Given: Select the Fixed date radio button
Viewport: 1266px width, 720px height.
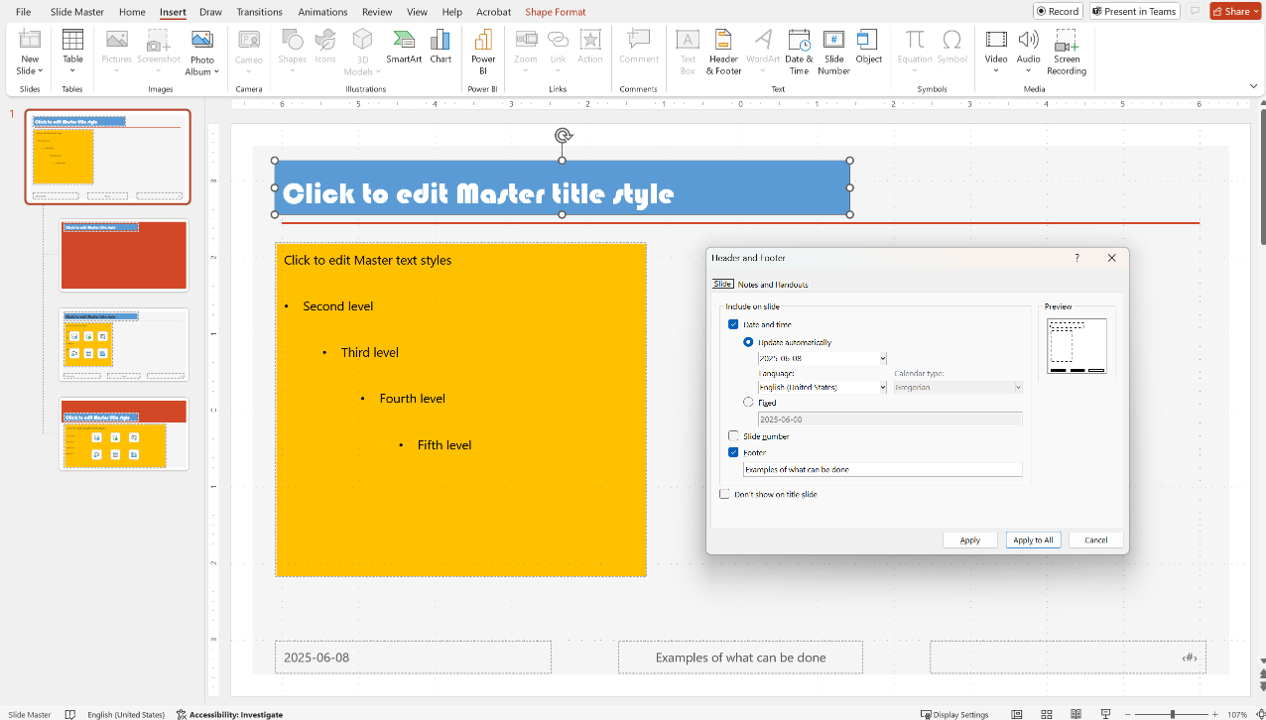Looking at the screenshot, I should pyautogui.click(x=748, y=402).
